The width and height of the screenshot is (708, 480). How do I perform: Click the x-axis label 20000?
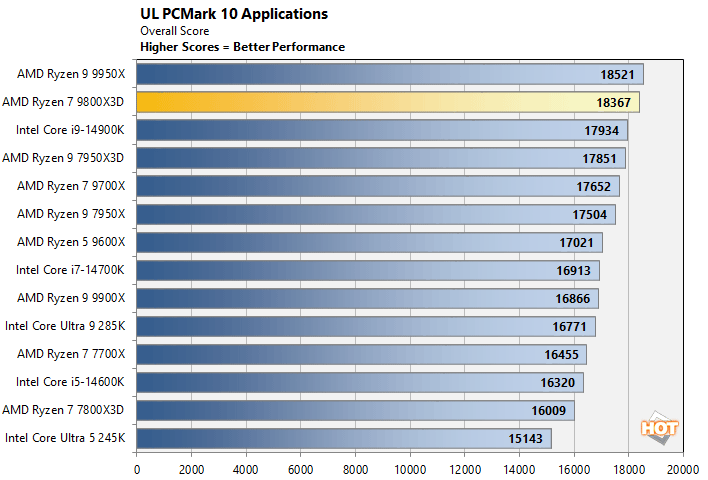(x=683, y=470)
